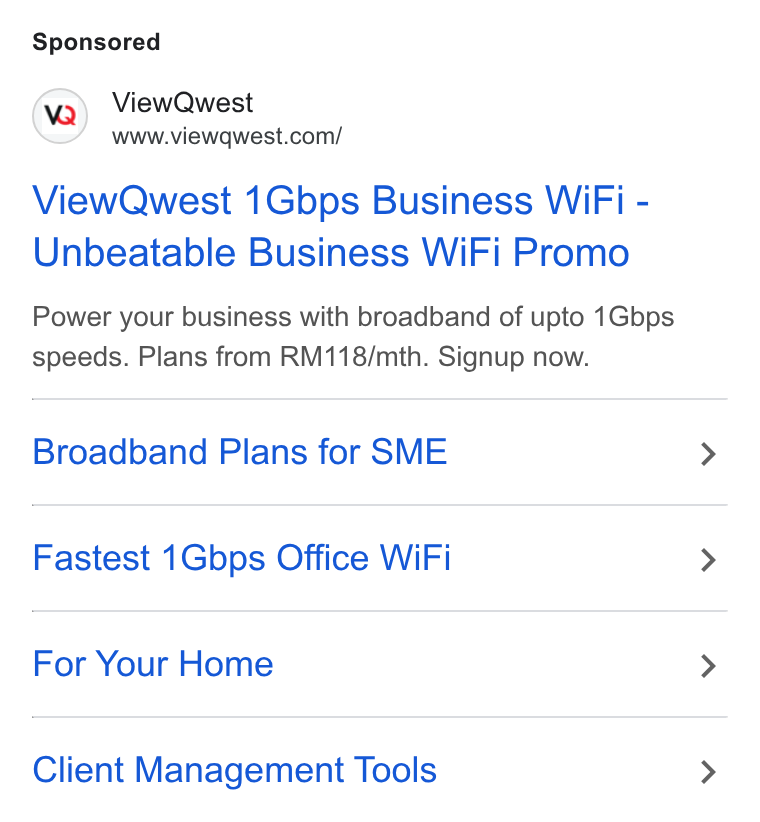Select the Broadband Plans for SME row
This screenshot has width=760, height=822.
[x=379, y=452]
